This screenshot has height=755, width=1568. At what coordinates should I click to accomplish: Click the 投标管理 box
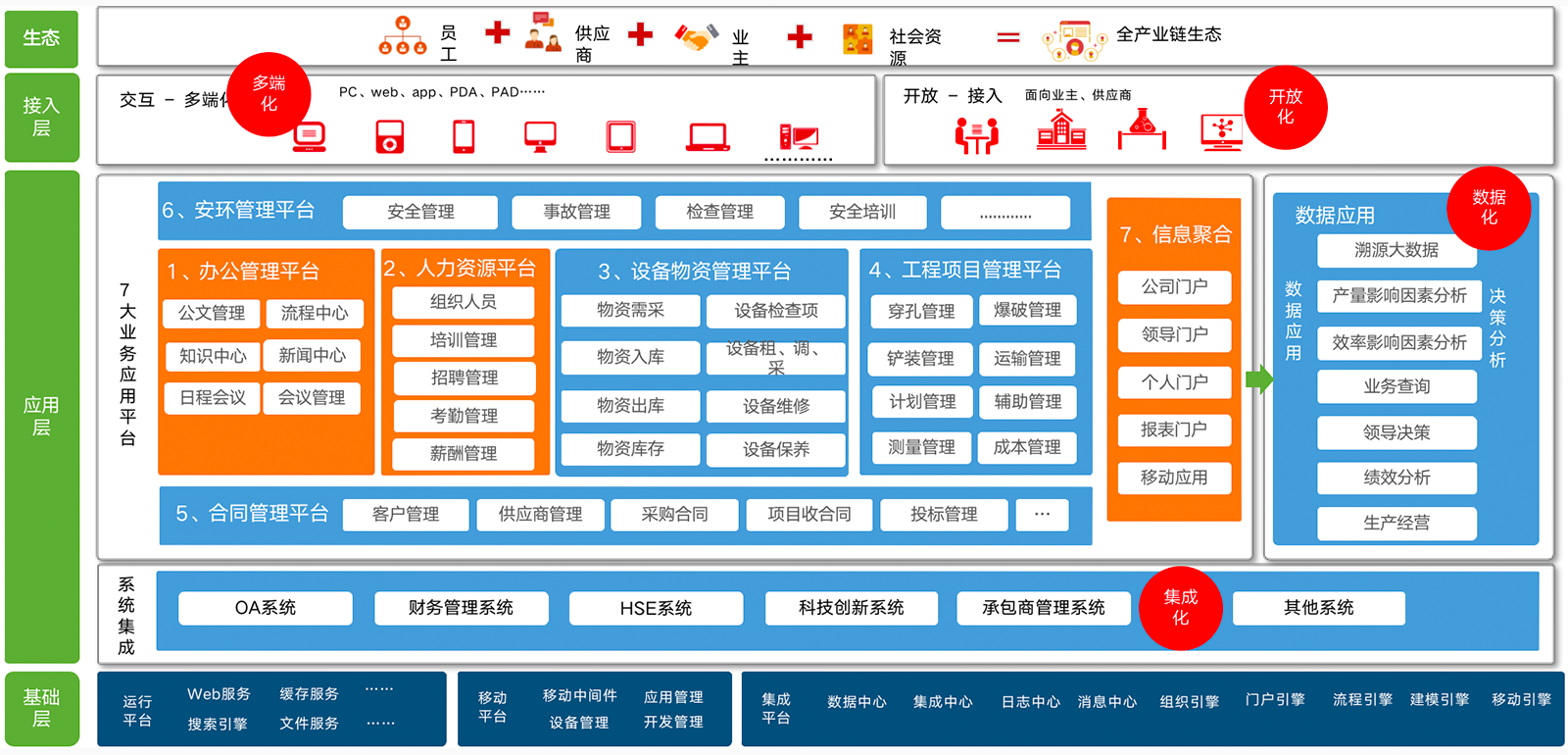tap(944, 515)
